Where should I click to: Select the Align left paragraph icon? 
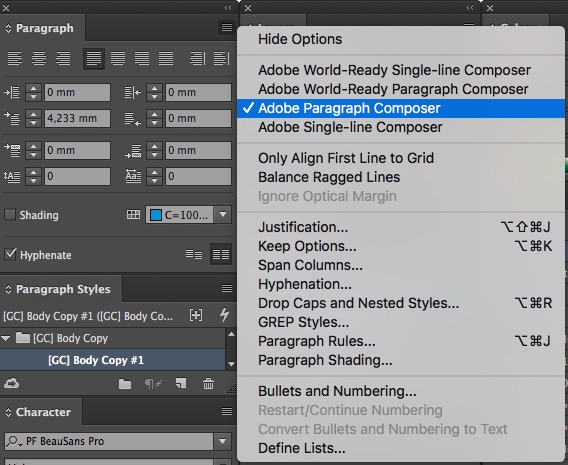14,58
